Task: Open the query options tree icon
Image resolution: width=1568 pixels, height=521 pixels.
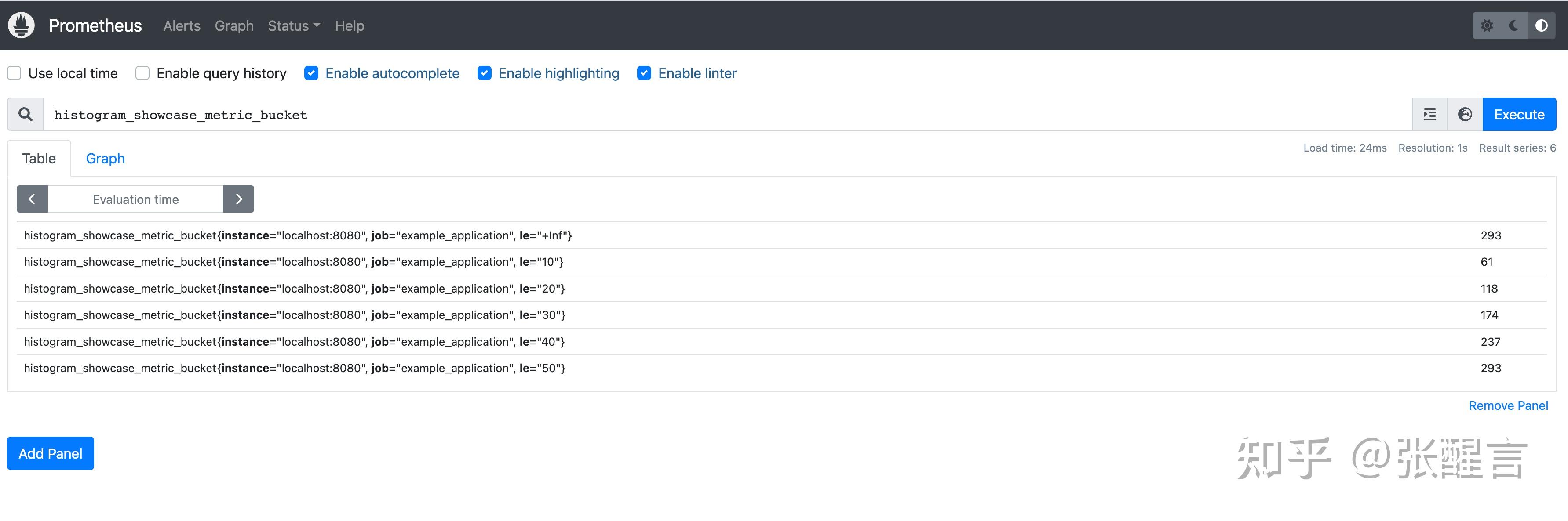Action: [x=1429, y=114]
